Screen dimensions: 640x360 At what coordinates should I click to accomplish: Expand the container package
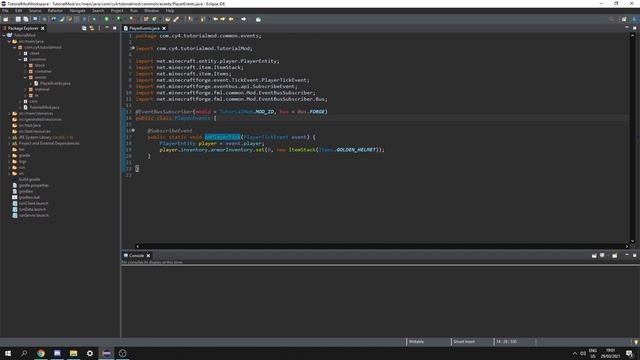25,71
